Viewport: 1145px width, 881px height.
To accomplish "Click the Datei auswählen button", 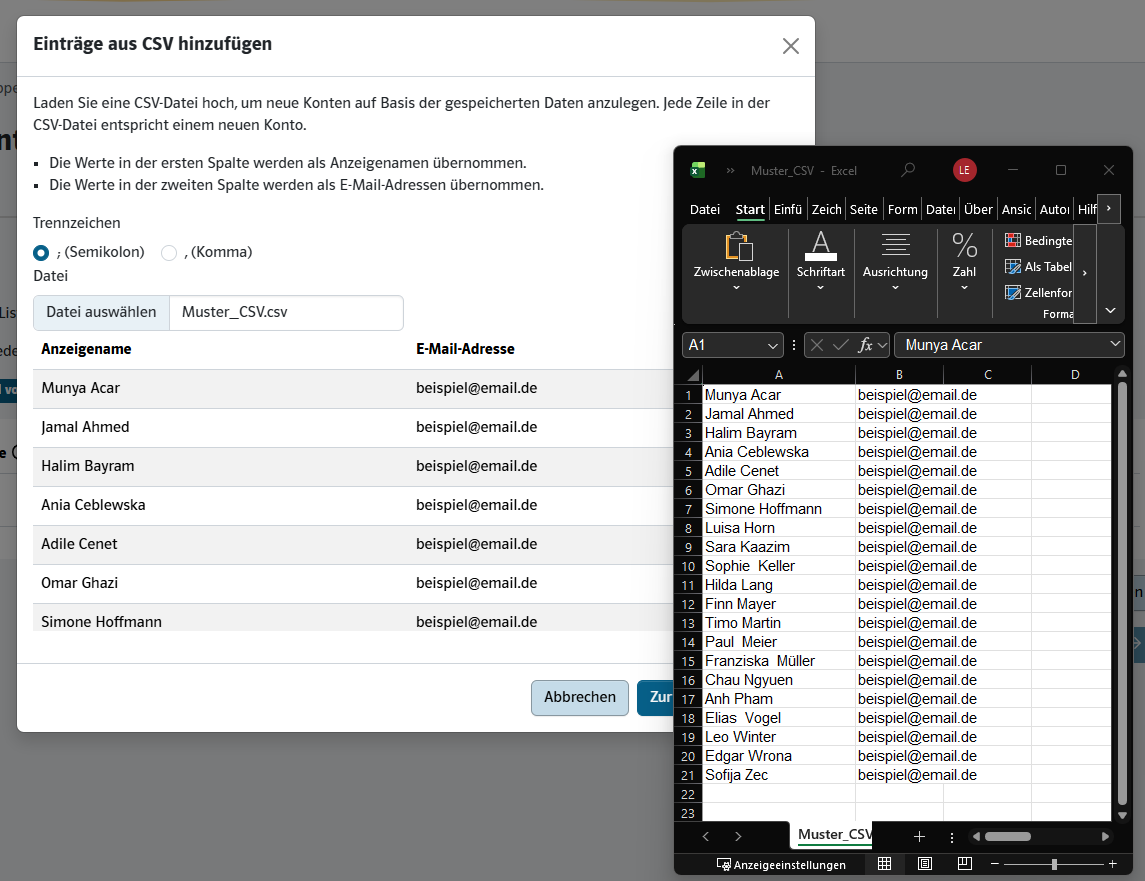I will coord(102,313).
